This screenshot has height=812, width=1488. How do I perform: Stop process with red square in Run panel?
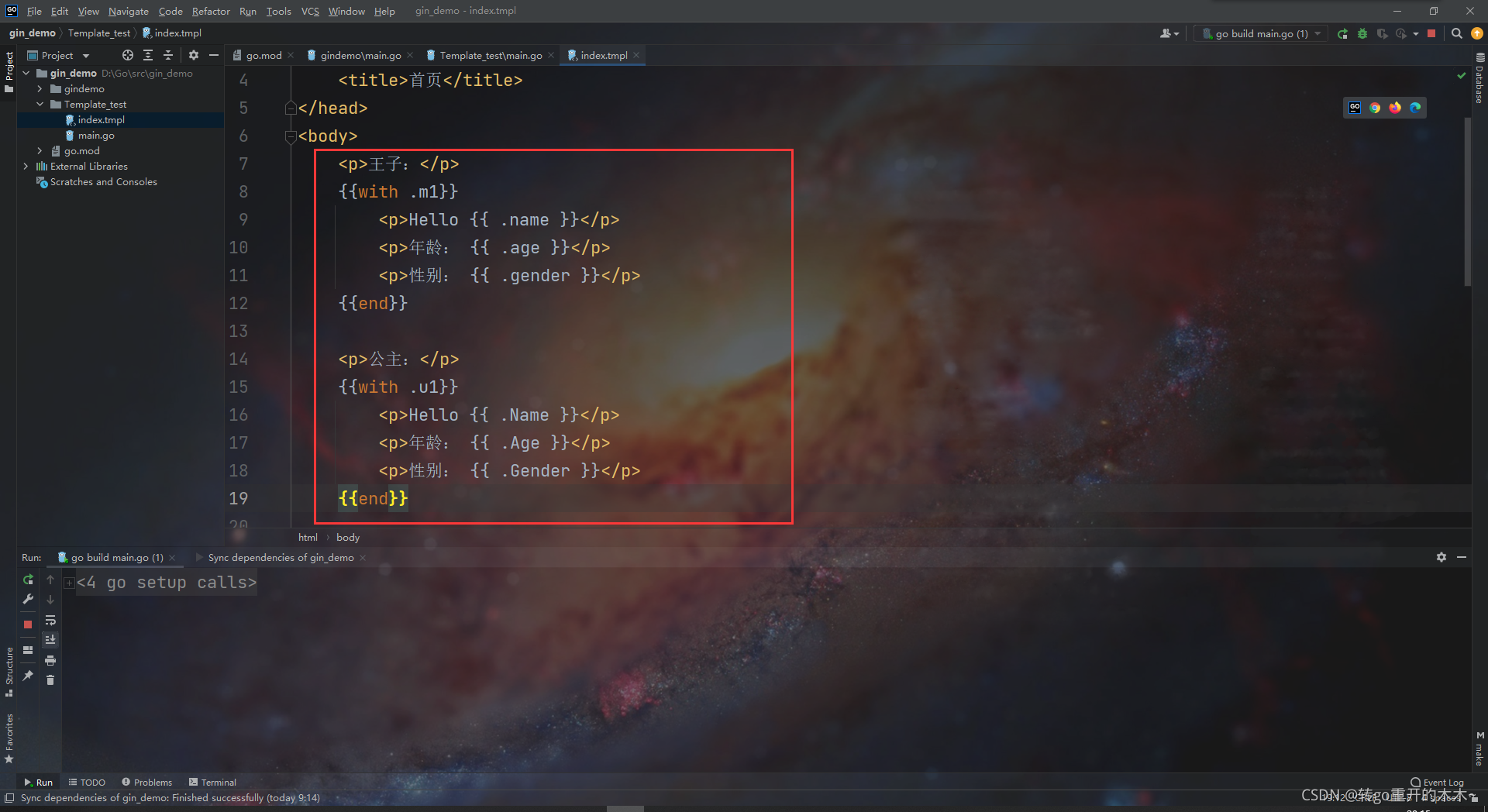pyautogui.click(x=28, y=624)
